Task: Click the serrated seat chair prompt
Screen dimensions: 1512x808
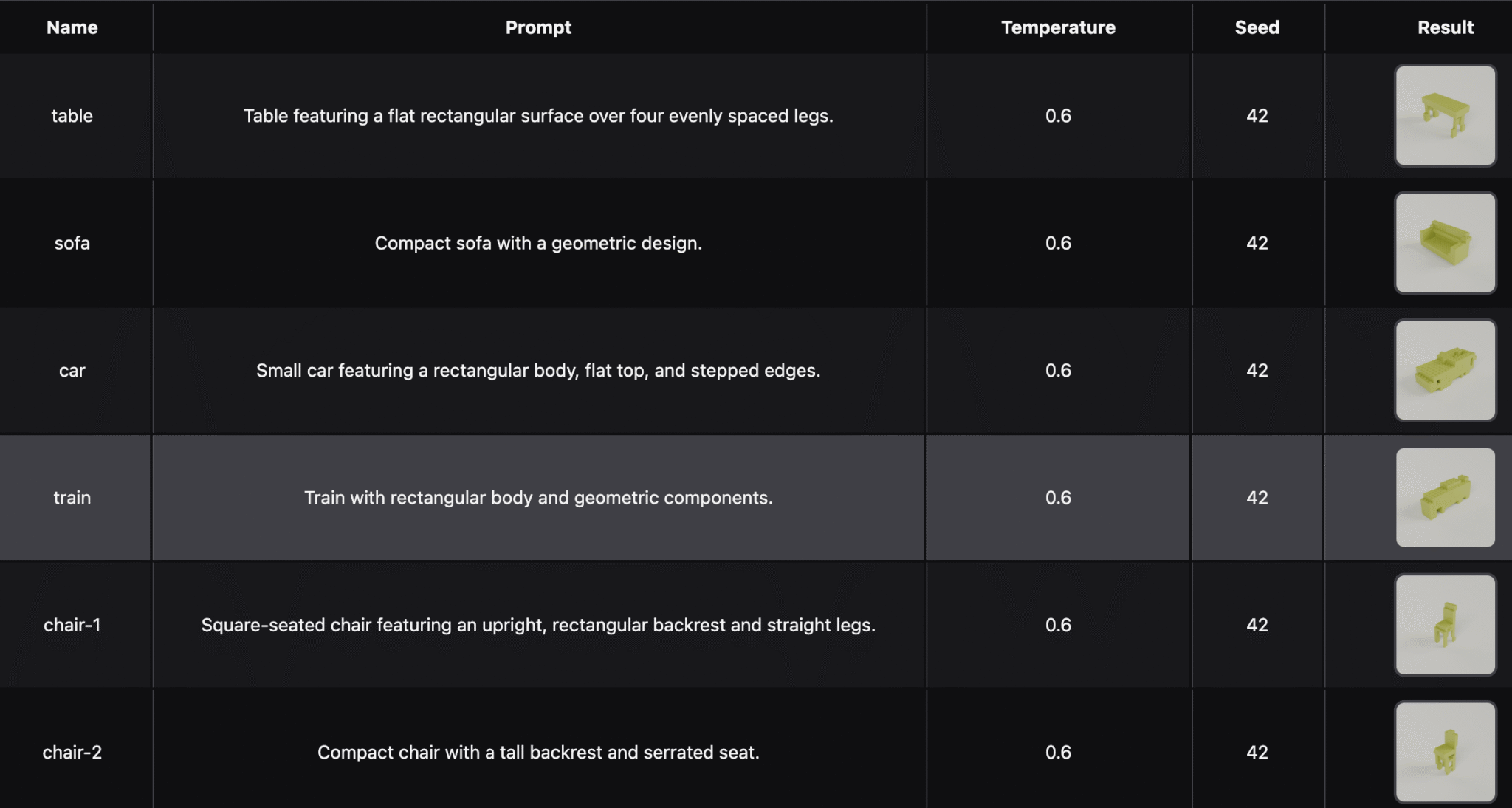Action: (538, 752)
